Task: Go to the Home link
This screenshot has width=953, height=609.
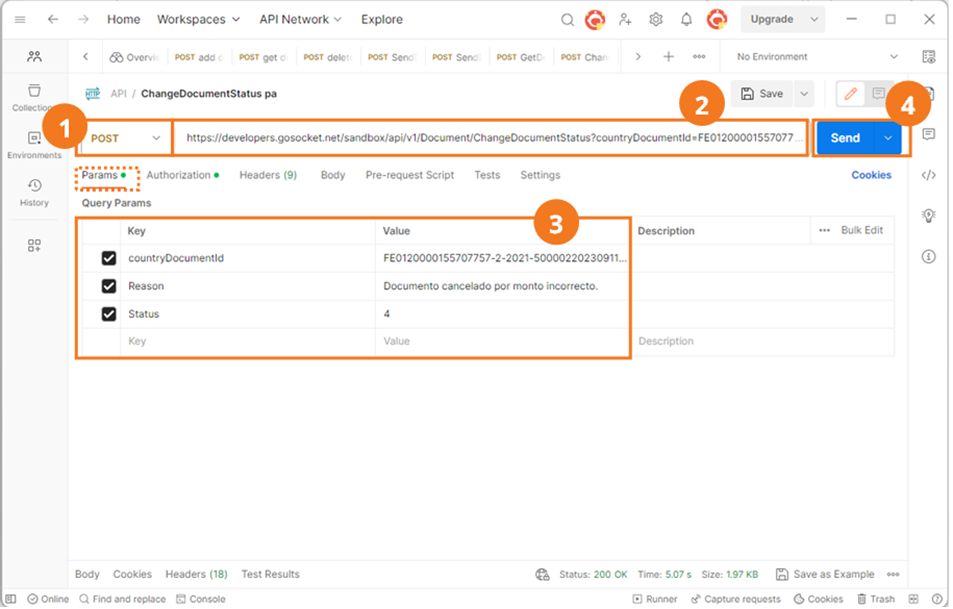Action: 124,19
